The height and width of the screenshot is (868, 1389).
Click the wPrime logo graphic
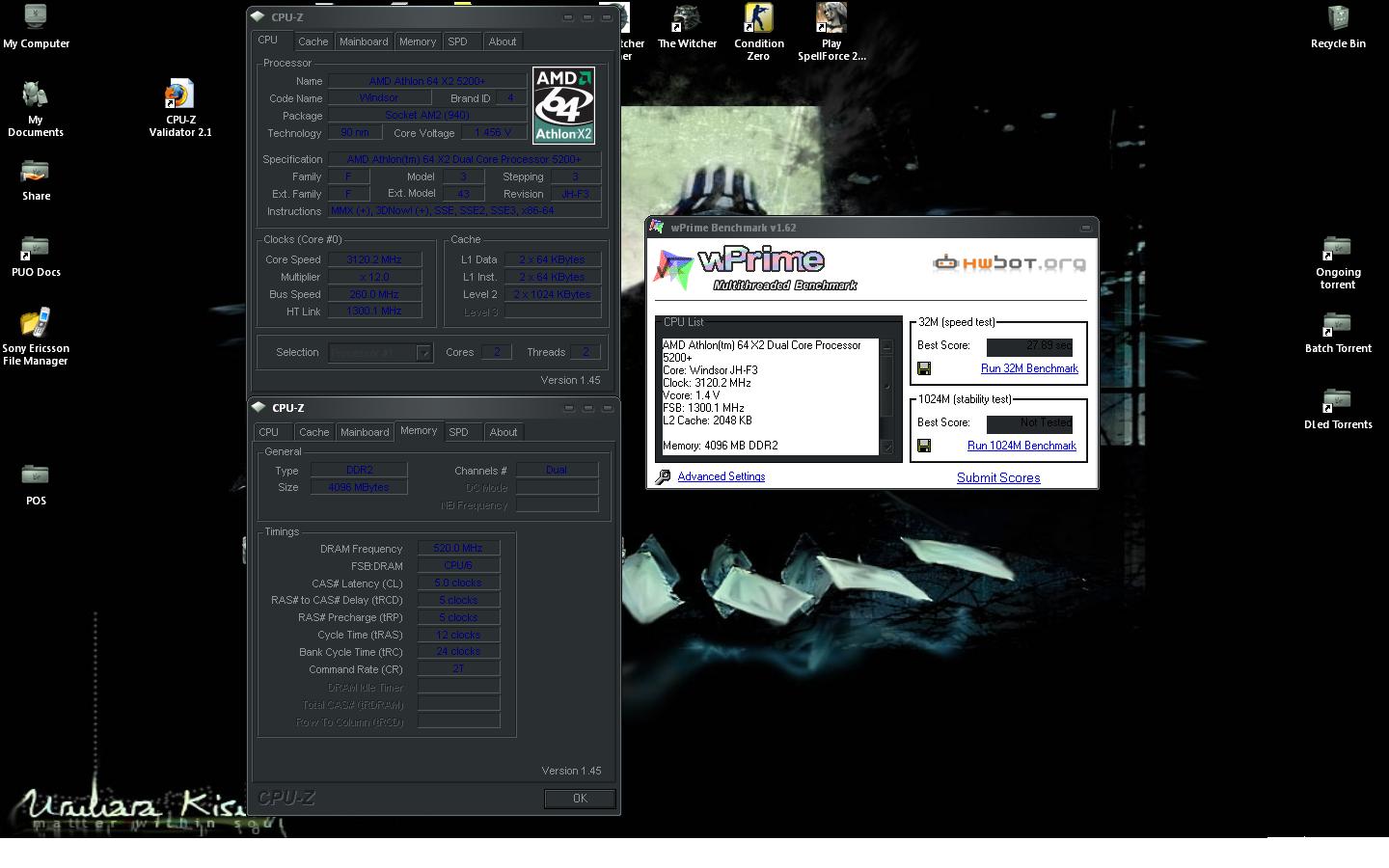755,269
